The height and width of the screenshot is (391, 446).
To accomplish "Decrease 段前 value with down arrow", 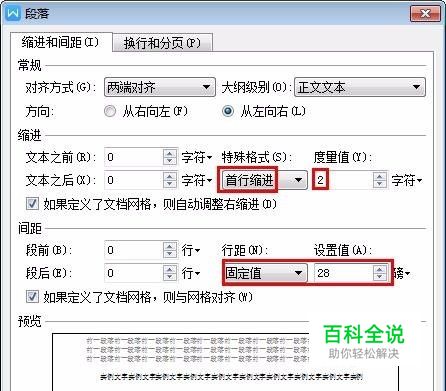I will pos(170,254).
